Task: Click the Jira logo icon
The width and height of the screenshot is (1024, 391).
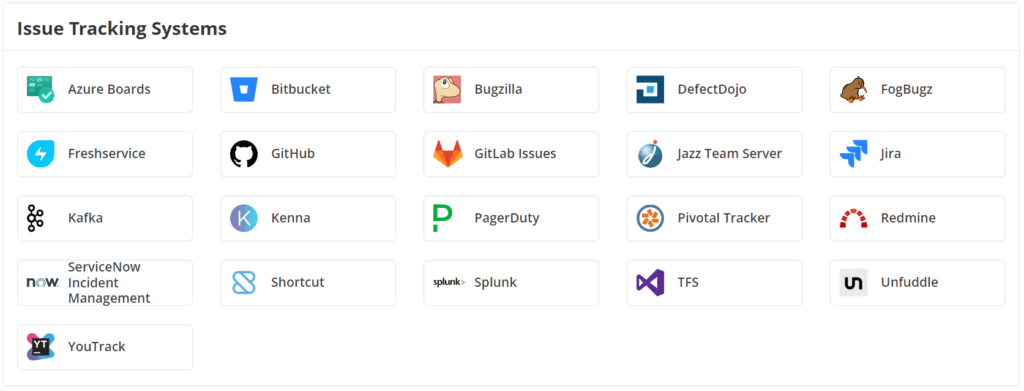Action: (853, 154)
